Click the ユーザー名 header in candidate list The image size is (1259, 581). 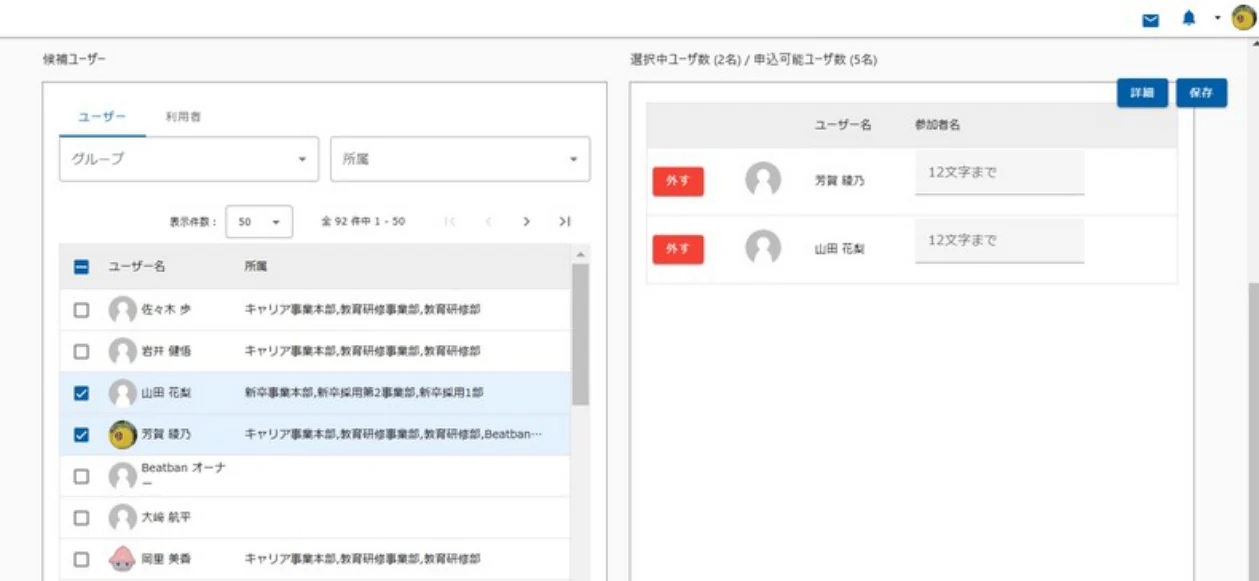[137, 267]
